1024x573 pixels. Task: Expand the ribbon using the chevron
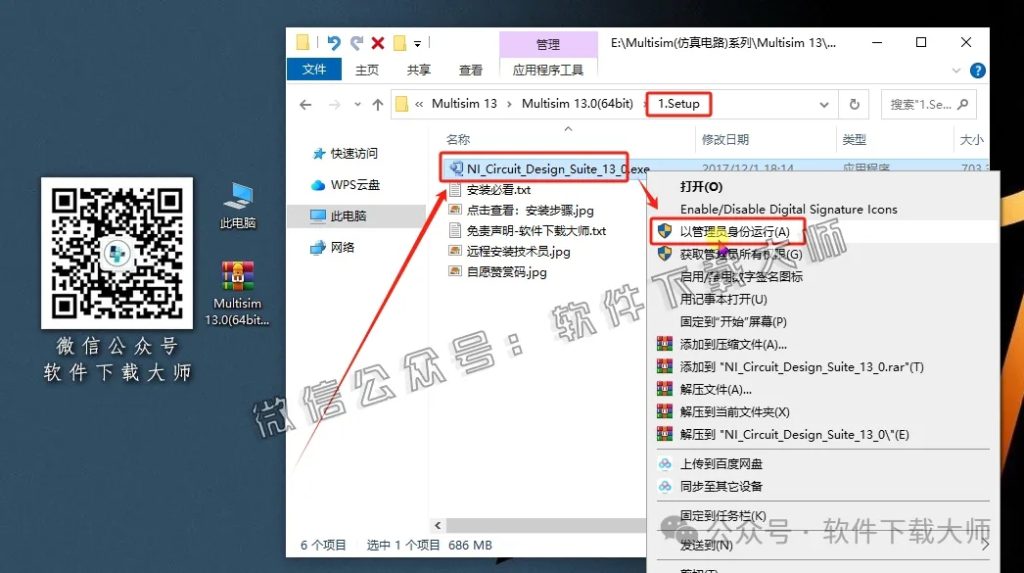pos(956,70)
